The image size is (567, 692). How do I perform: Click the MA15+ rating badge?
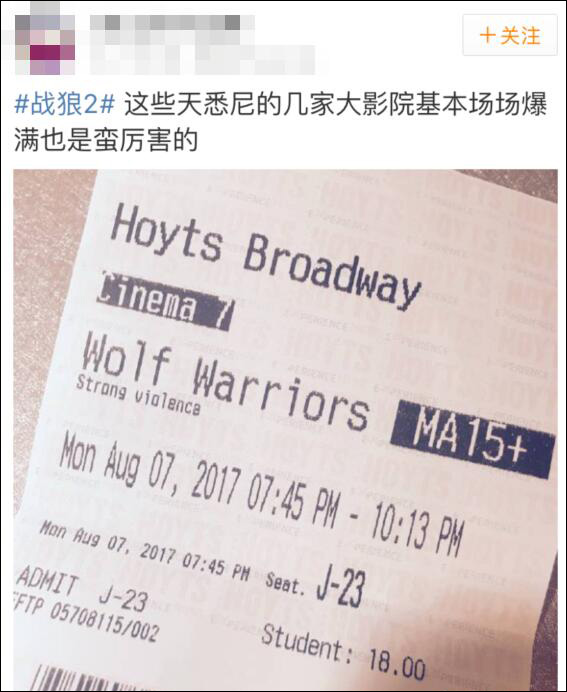tap(472, 440)
